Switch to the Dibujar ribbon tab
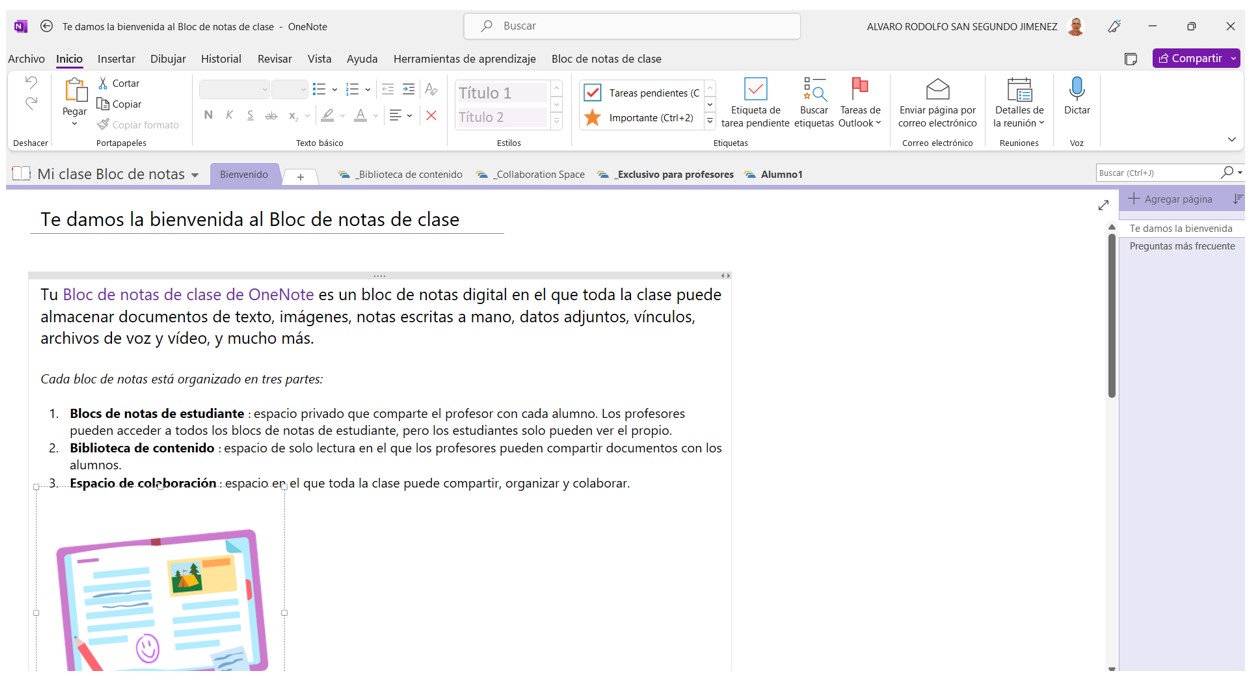The height and width of the screenshot is (681, 1255). [166, 58]
